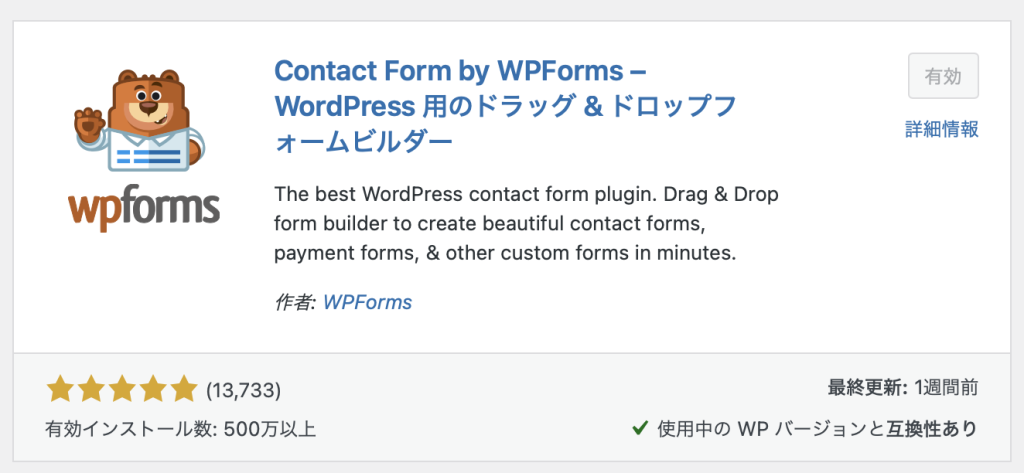Visit the WPForms author link

(368, 302)
